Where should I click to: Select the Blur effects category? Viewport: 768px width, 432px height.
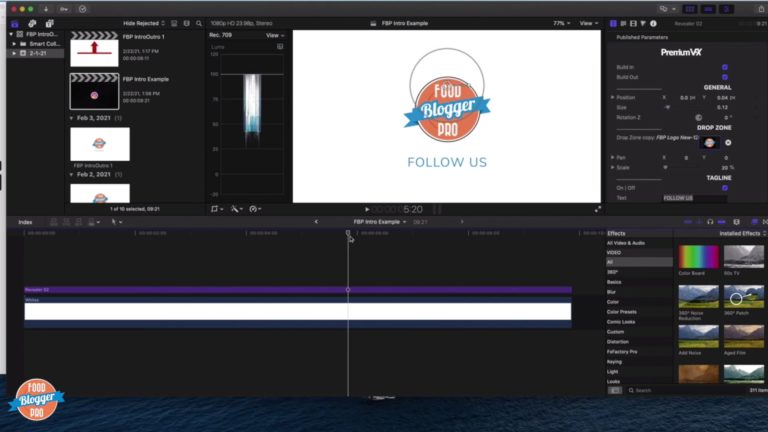(x=612, y=292)
